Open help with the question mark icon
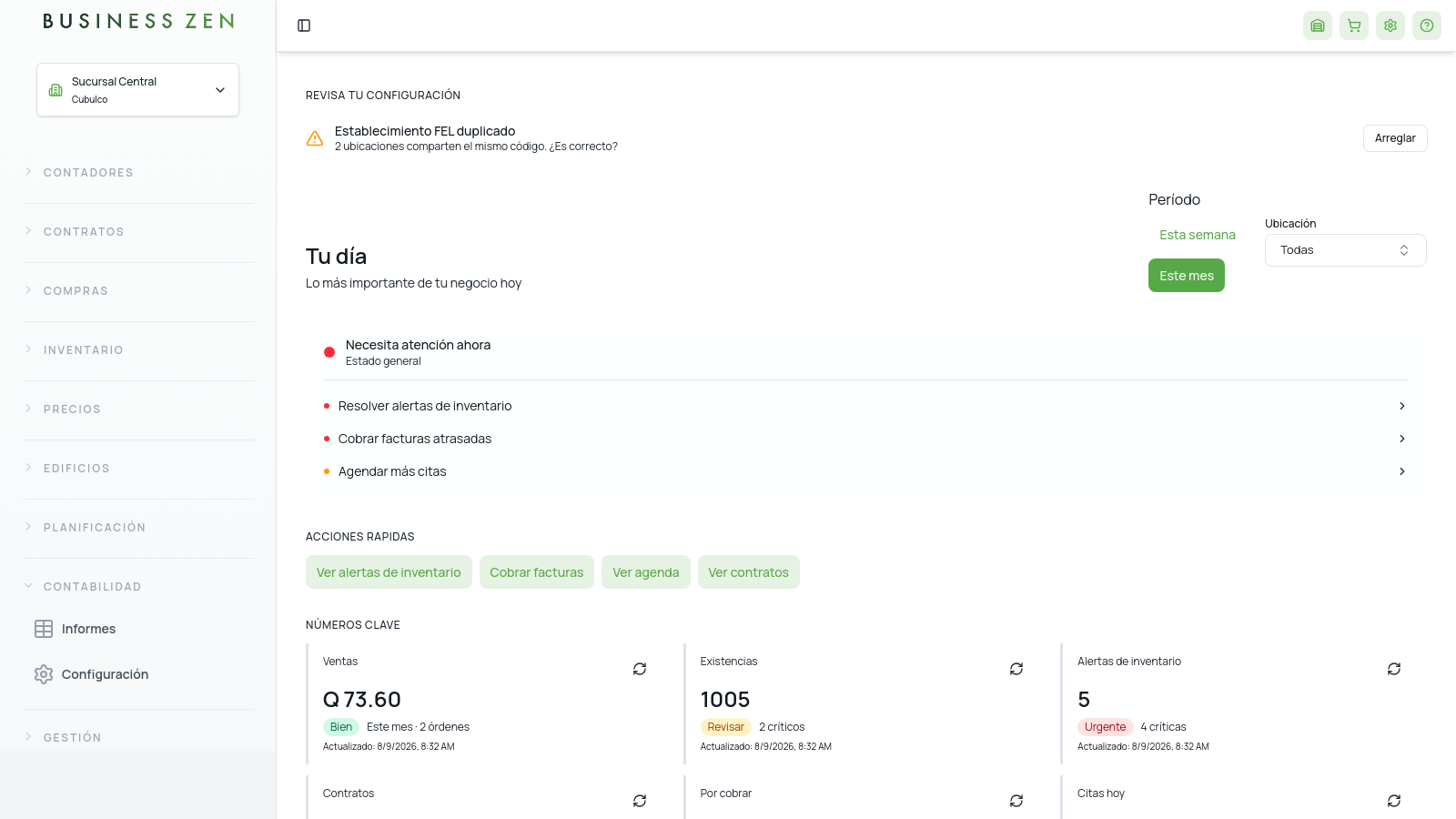 click(1427, 25)
